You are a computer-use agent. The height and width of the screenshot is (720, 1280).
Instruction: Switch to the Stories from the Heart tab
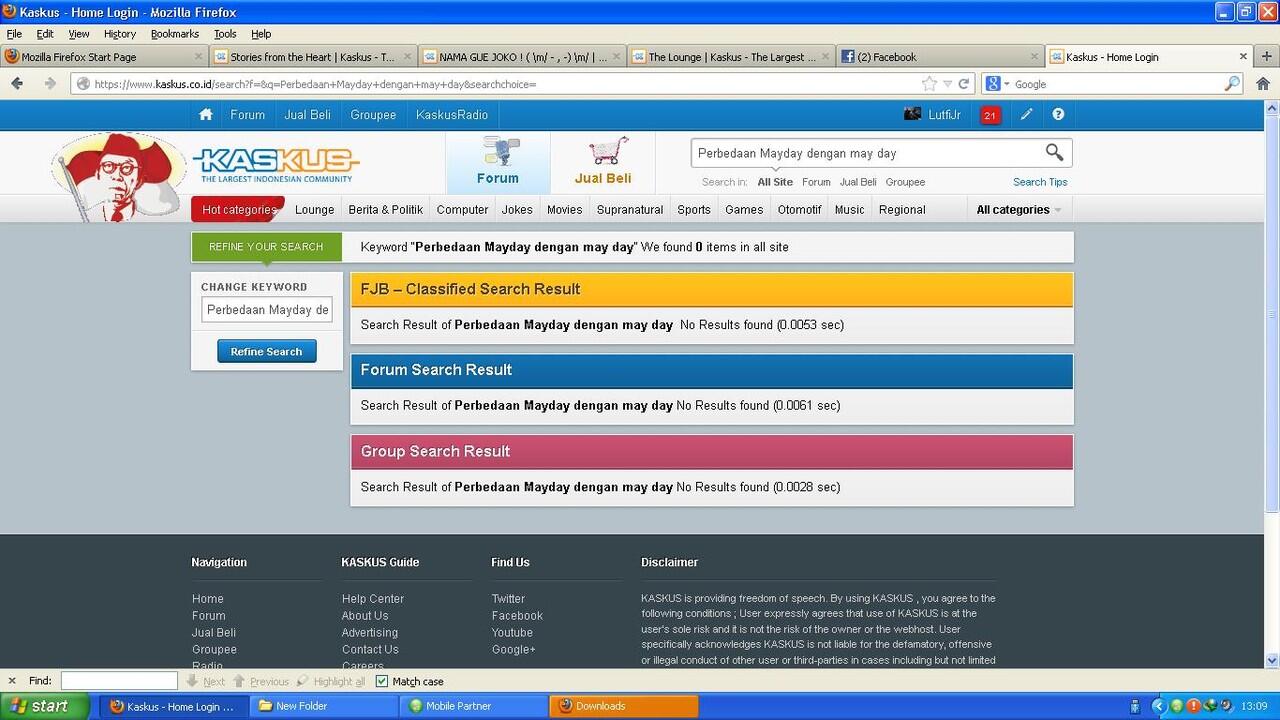tap(314, 57)
